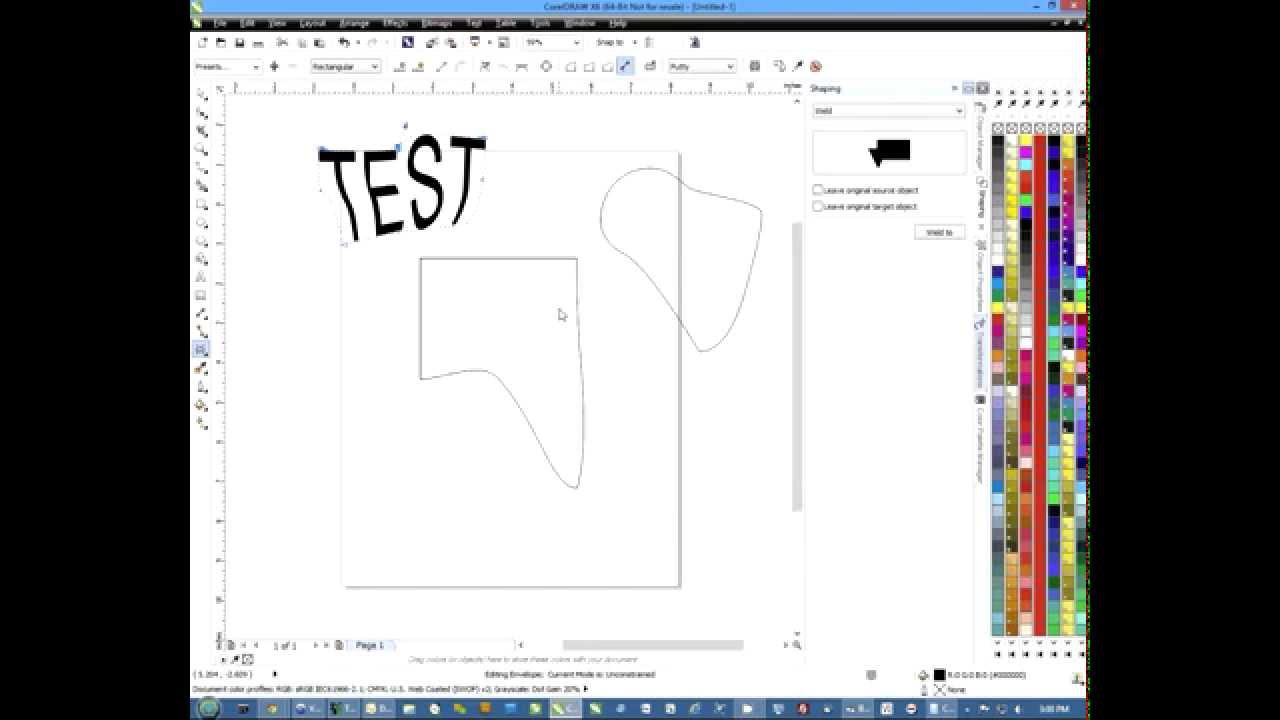
Task: Pick the solid red color in the palette
Action: [x=1040, y=300]
